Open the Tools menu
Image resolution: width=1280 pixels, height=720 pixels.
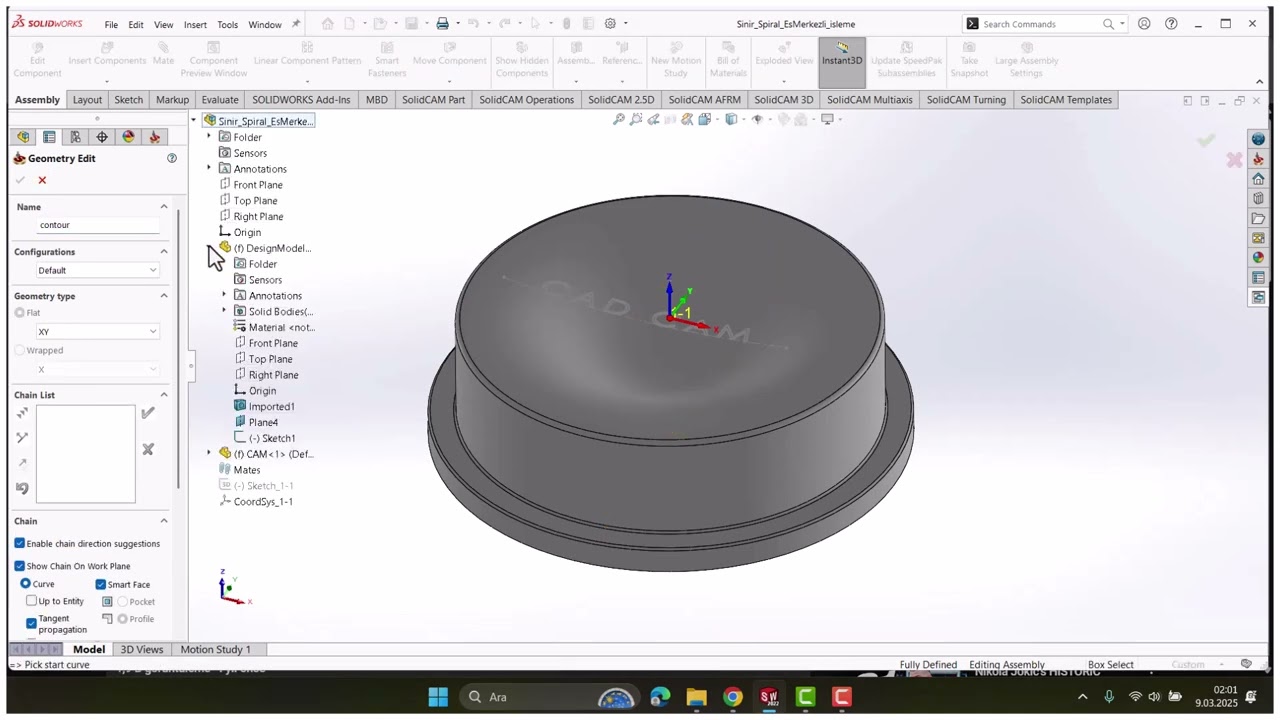point(228,24)
